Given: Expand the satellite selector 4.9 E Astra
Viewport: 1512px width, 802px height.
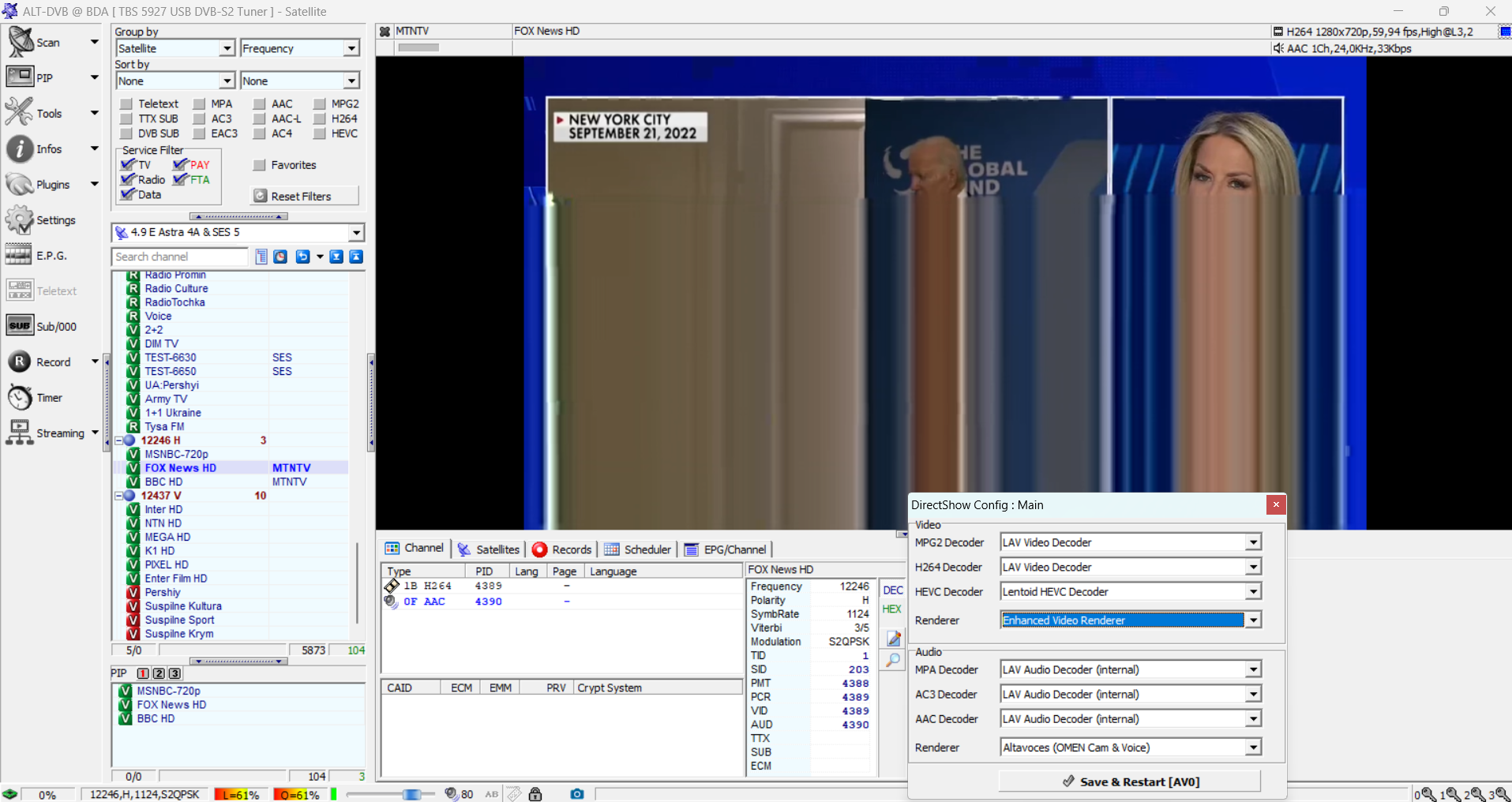Looking at the screenshot, I should click(x=356, y=233).
